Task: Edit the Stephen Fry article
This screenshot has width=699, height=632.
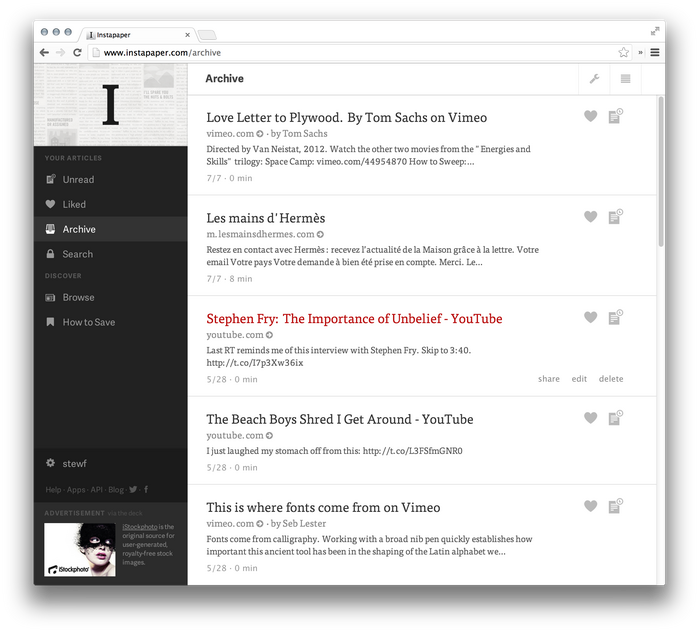Action: (x=579, y=379)
